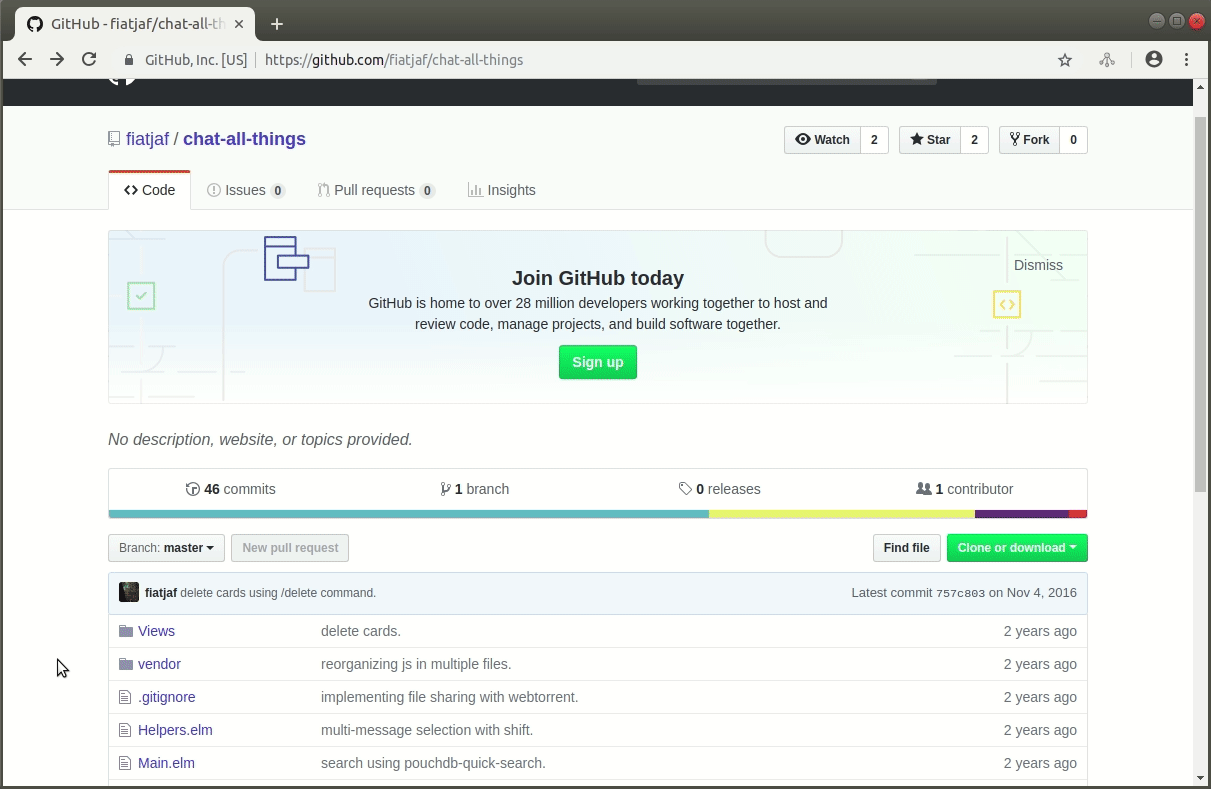Select the Code tab

149,190
